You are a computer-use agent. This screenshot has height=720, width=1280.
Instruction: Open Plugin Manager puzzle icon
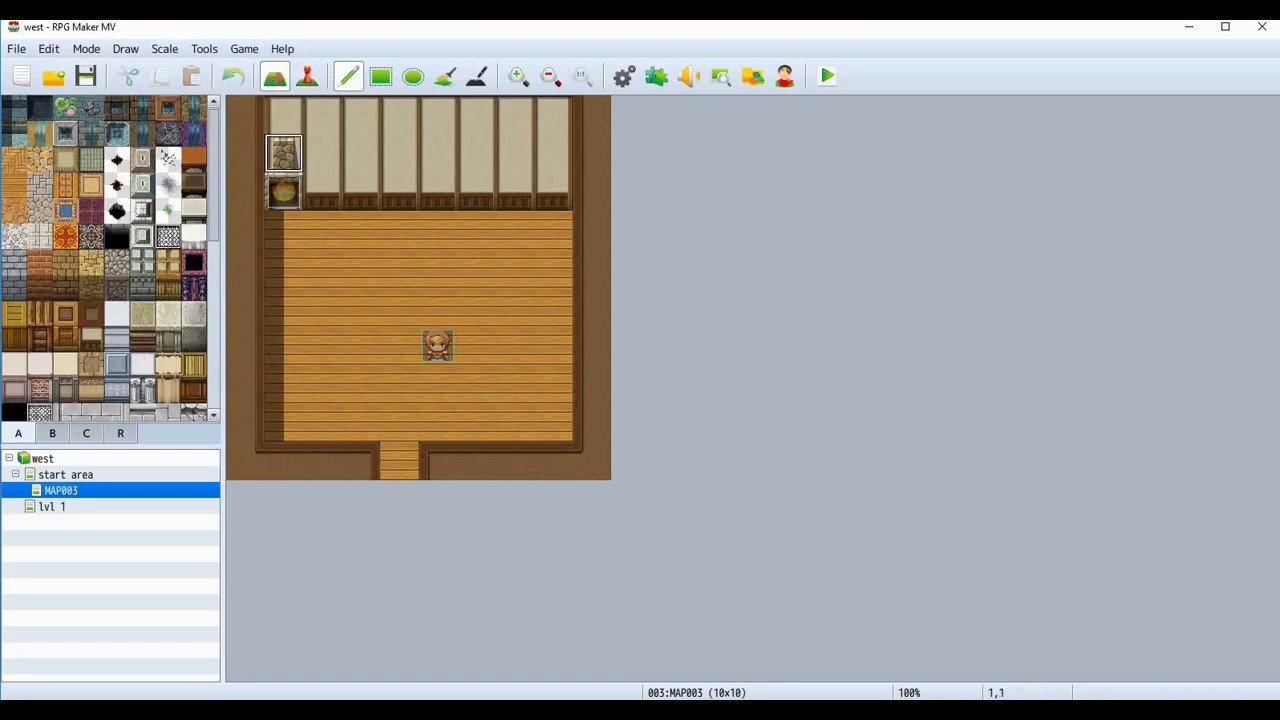(656, 76)
